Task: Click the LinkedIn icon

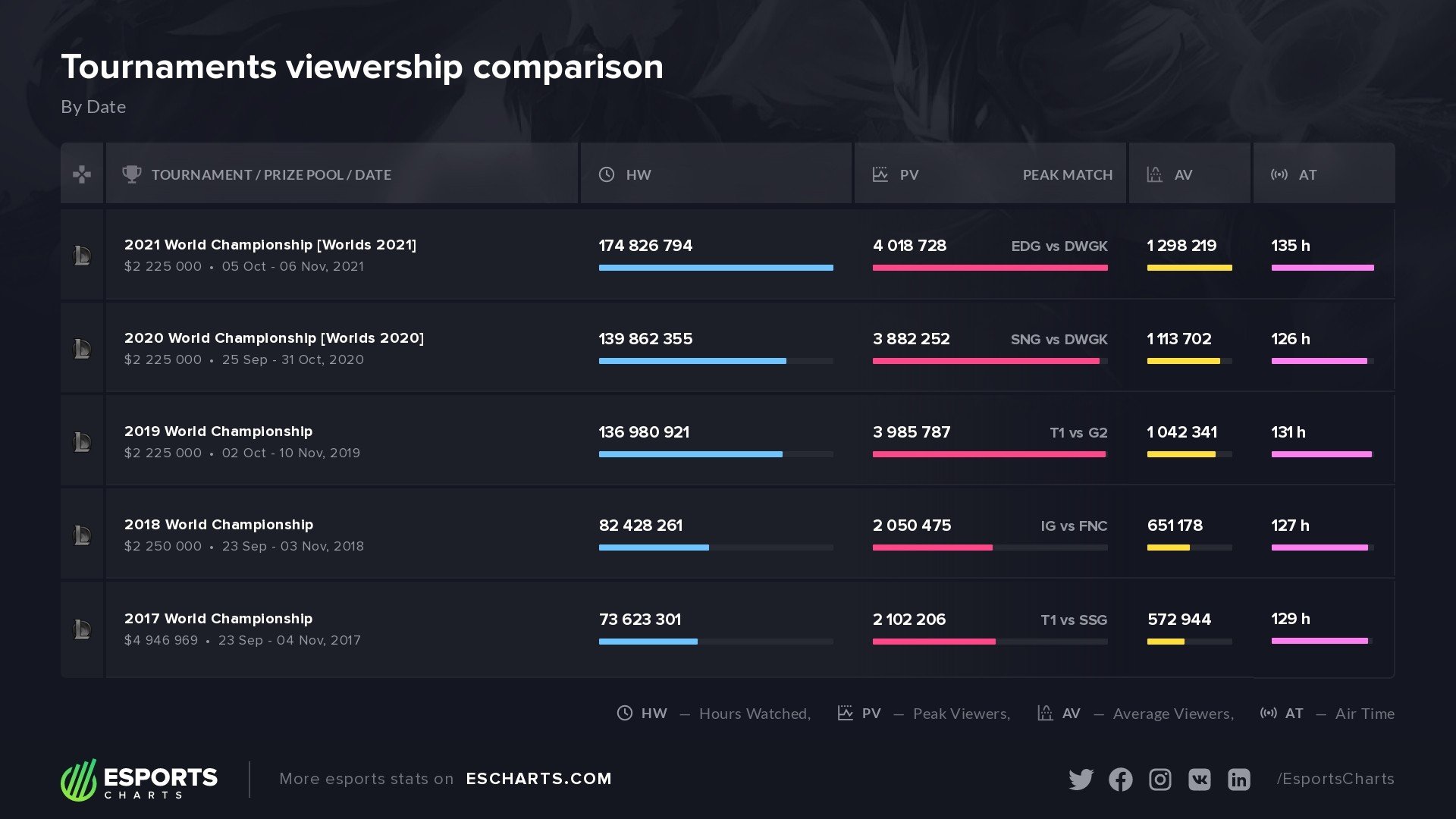Action: click(x=1238, y=780)
